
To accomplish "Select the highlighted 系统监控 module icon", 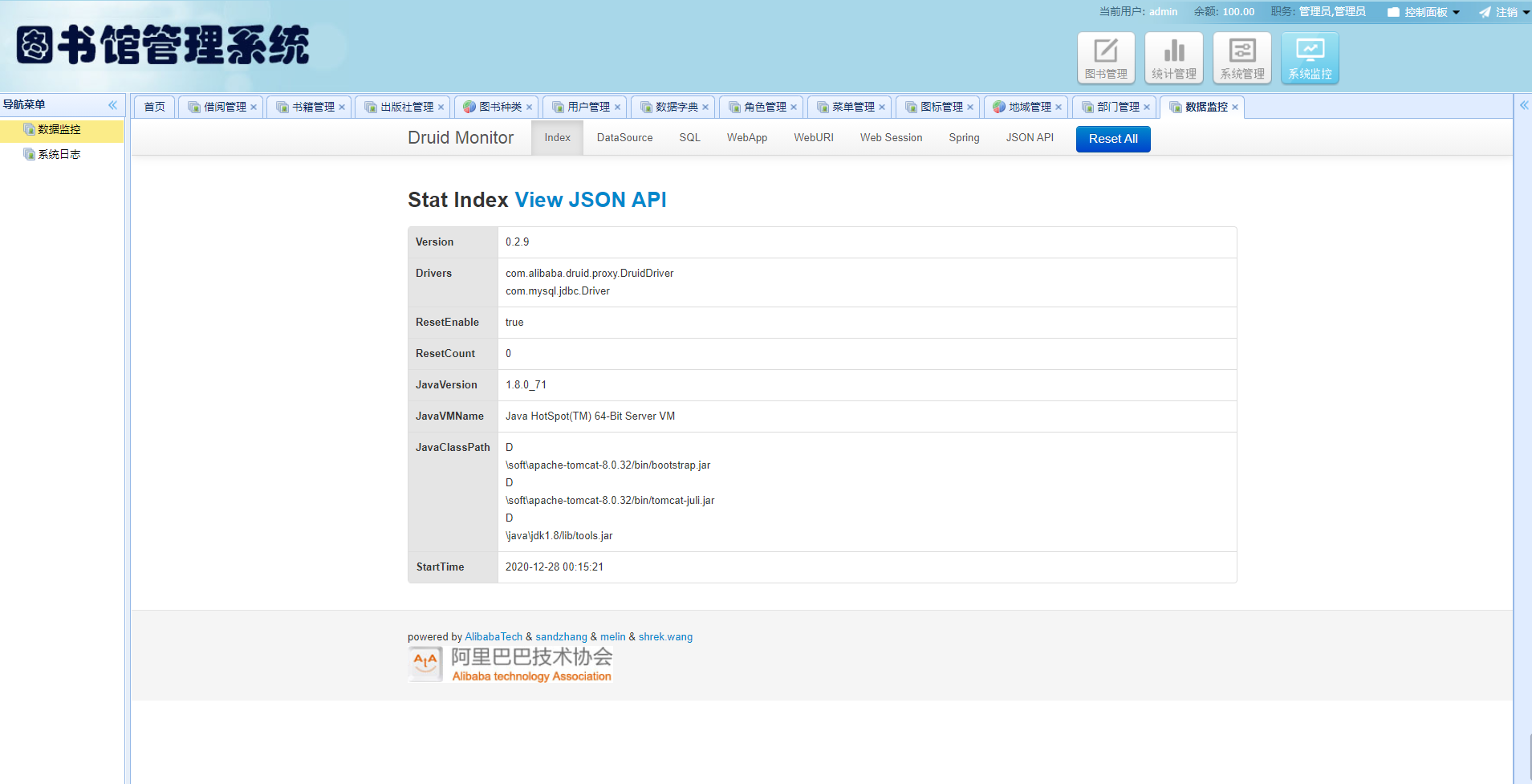I will tap(1310, 56).
